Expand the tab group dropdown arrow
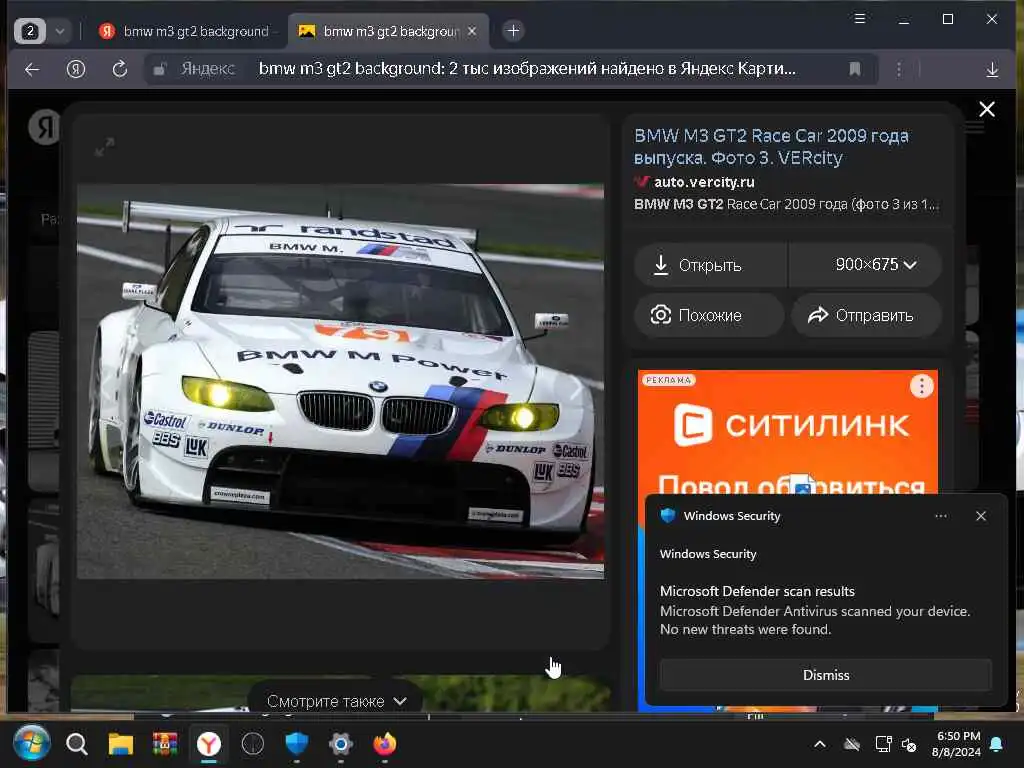Viewport: 1024px width, 768px height. [60, 31]
